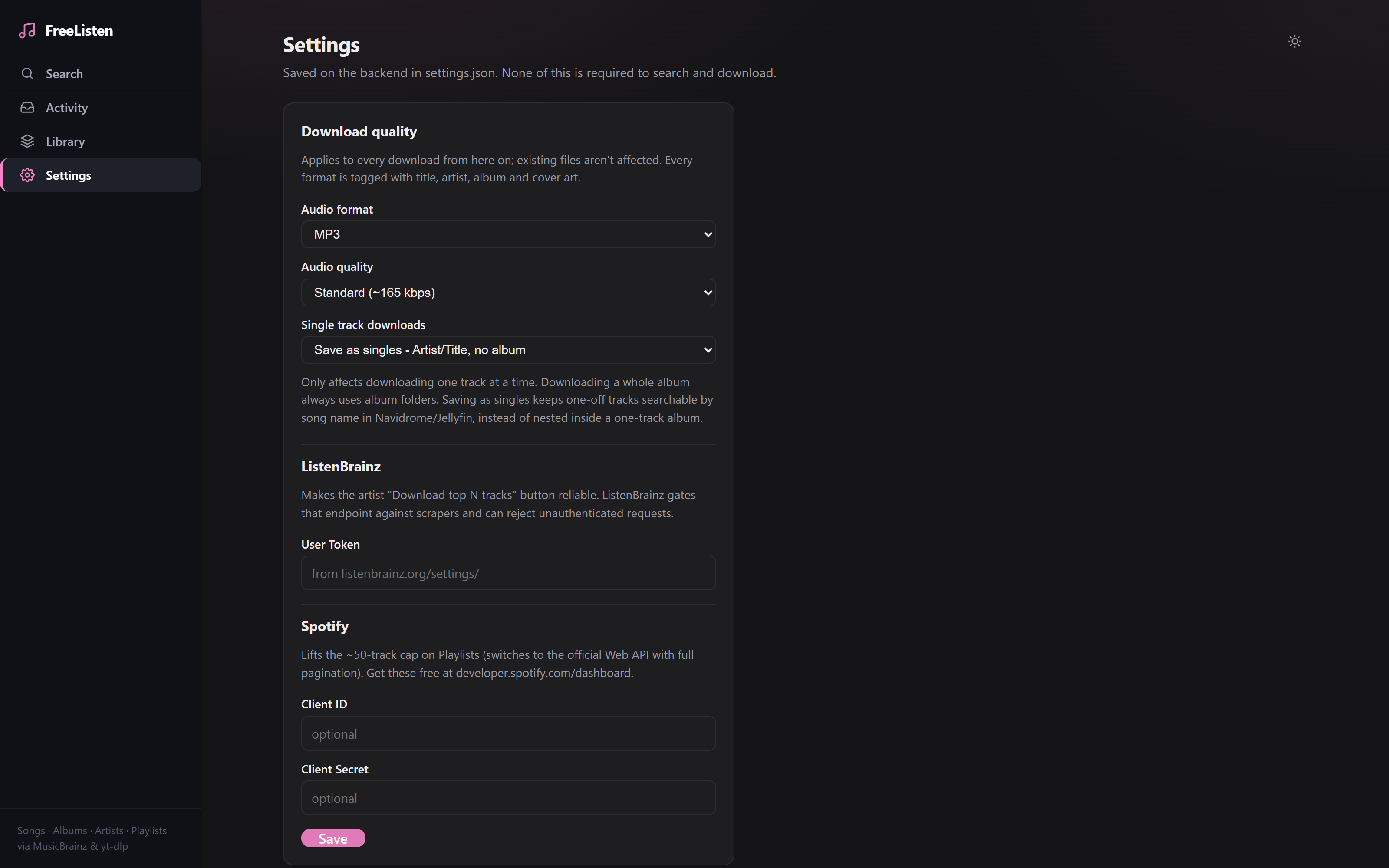The width and height of the screenshot is (1389, 868).
Task: Focus the ListenBrainz User Token field
Action: [x=508, y=573]
